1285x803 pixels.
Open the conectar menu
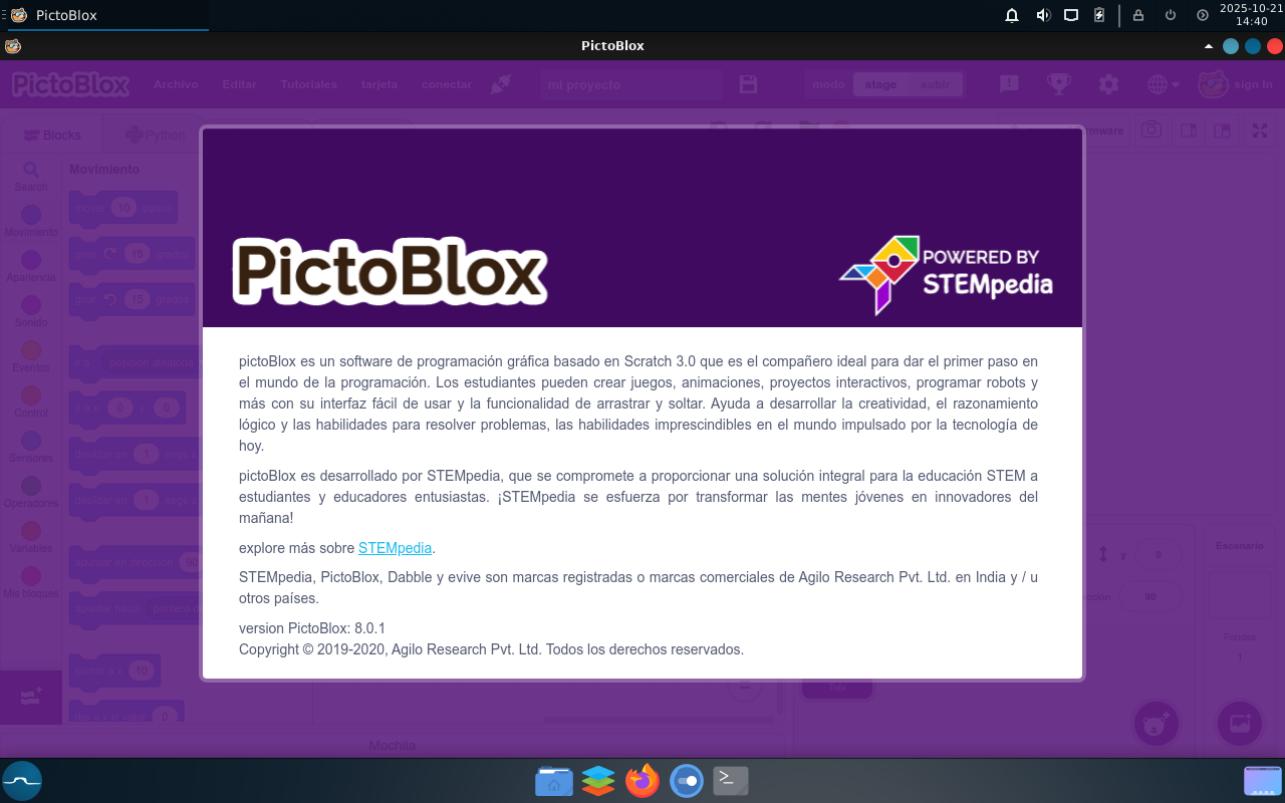coord(446,85)
